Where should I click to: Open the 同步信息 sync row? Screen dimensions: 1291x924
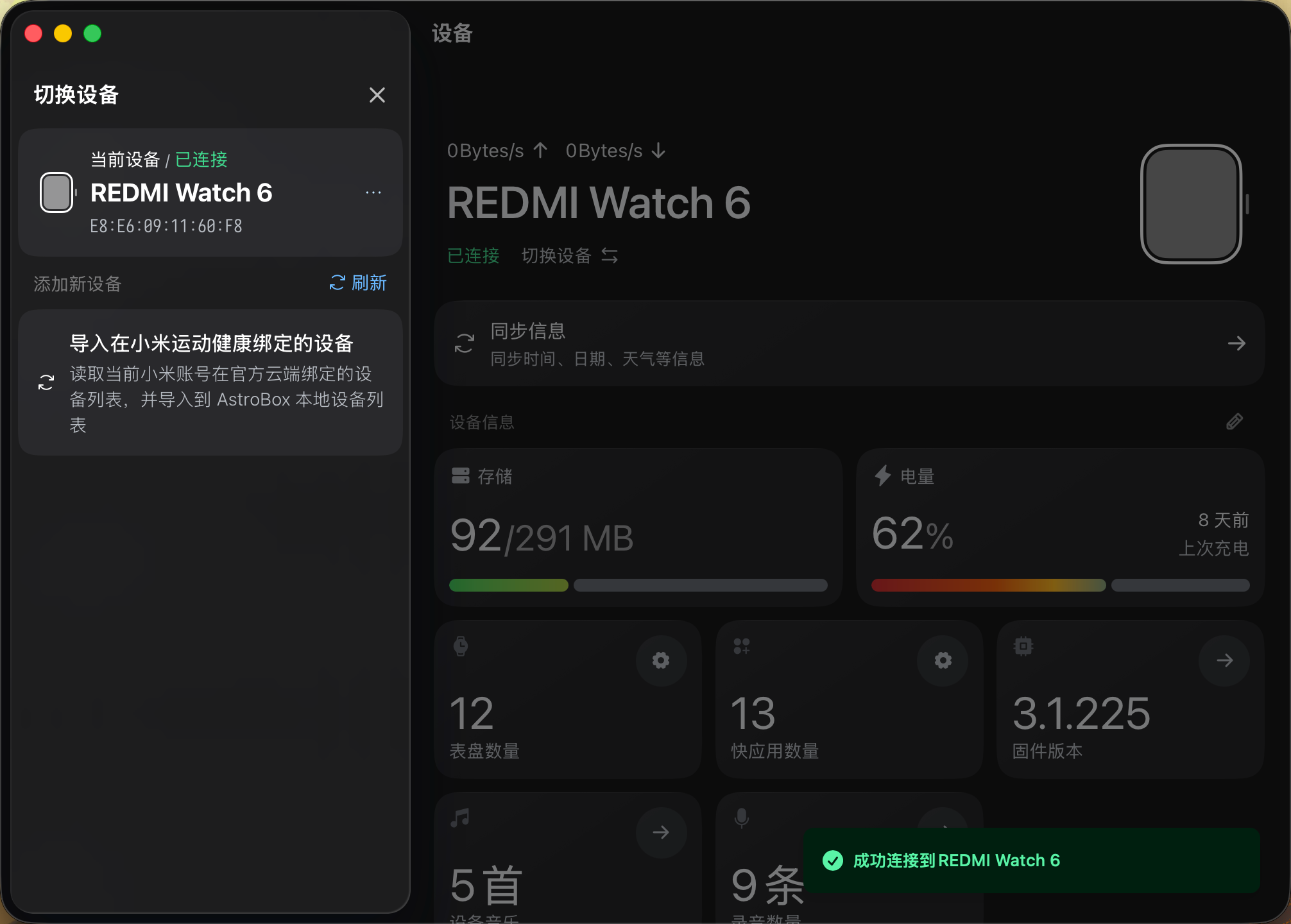pyautogui.click(x=850, y=344)
